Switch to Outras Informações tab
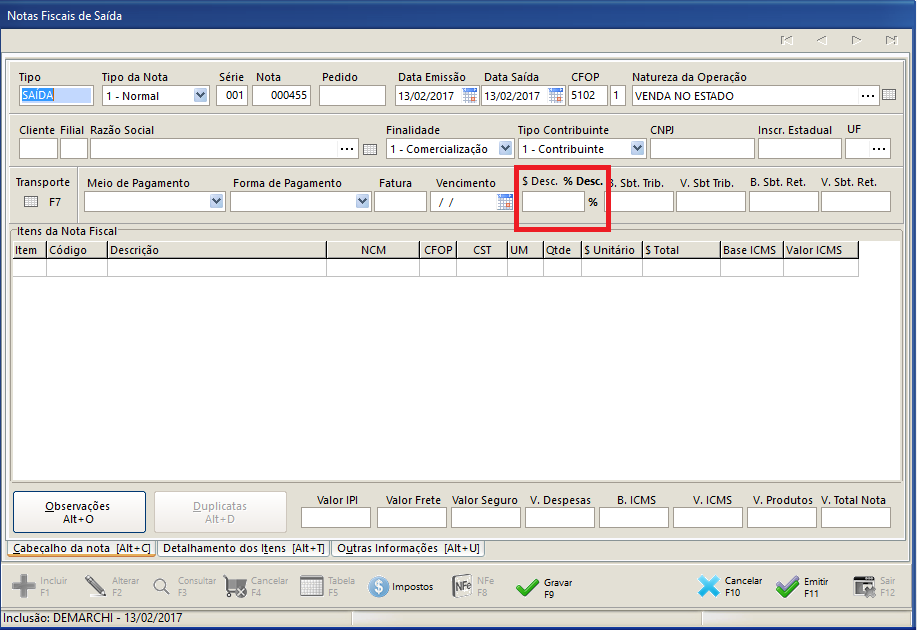This screenshot has height=630, width=917. tap(408, 548)
